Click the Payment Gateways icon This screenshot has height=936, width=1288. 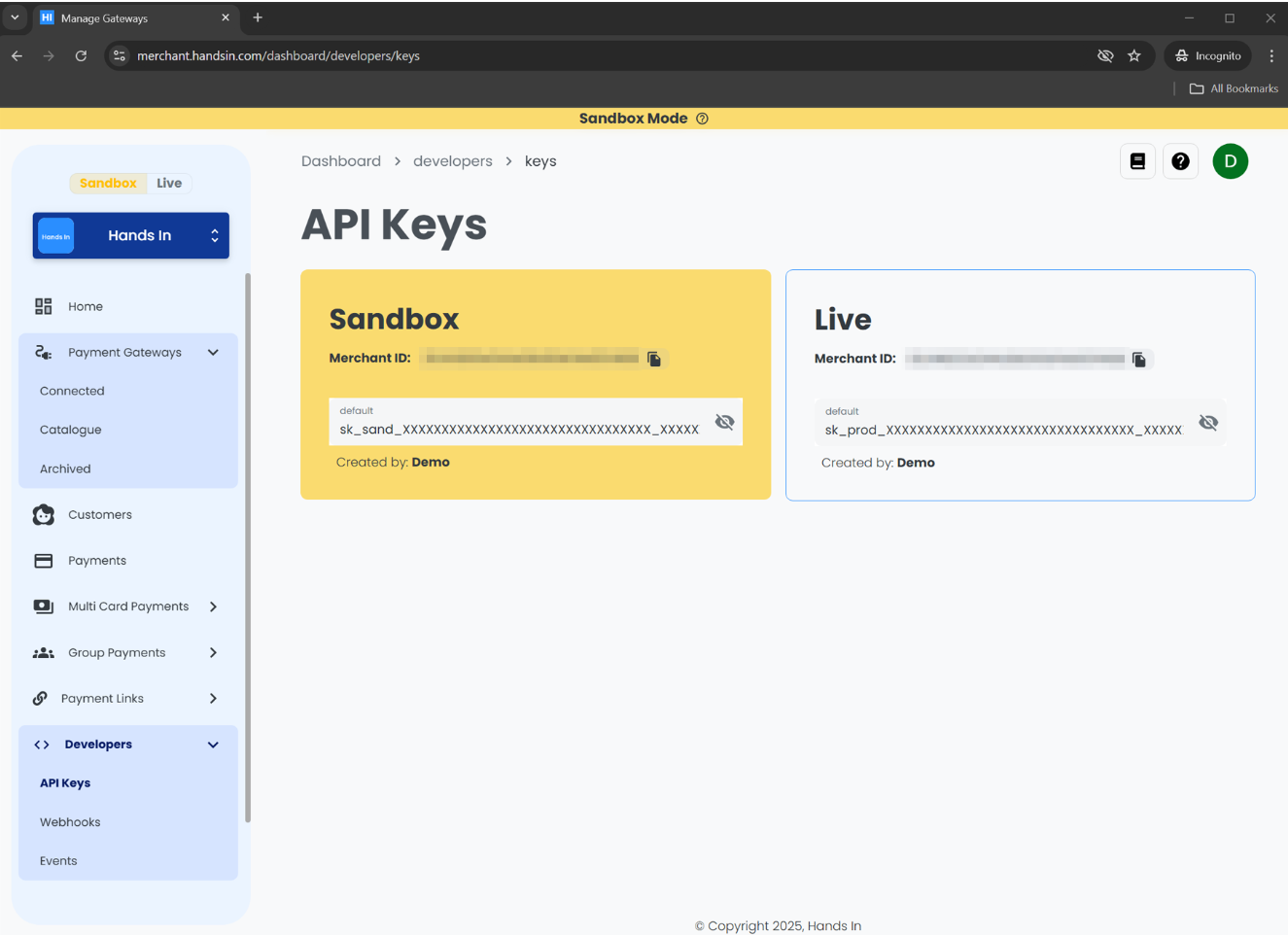pyautogui.click(x=44, y=352)
